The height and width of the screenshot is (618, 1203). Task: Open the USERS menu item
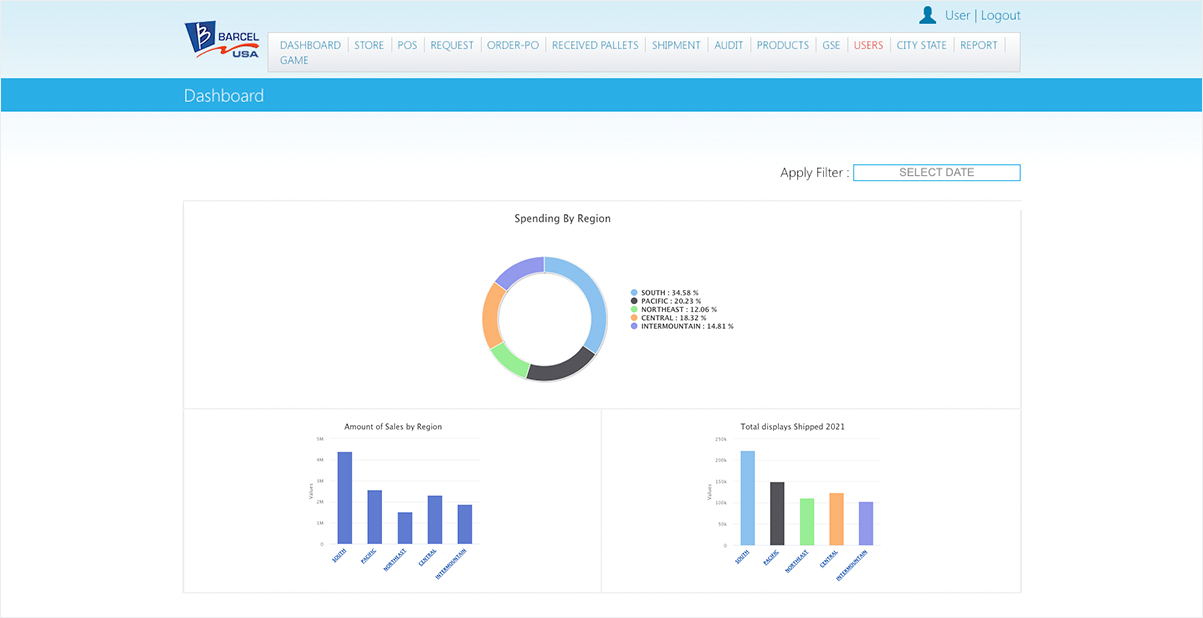coord(868,45)
